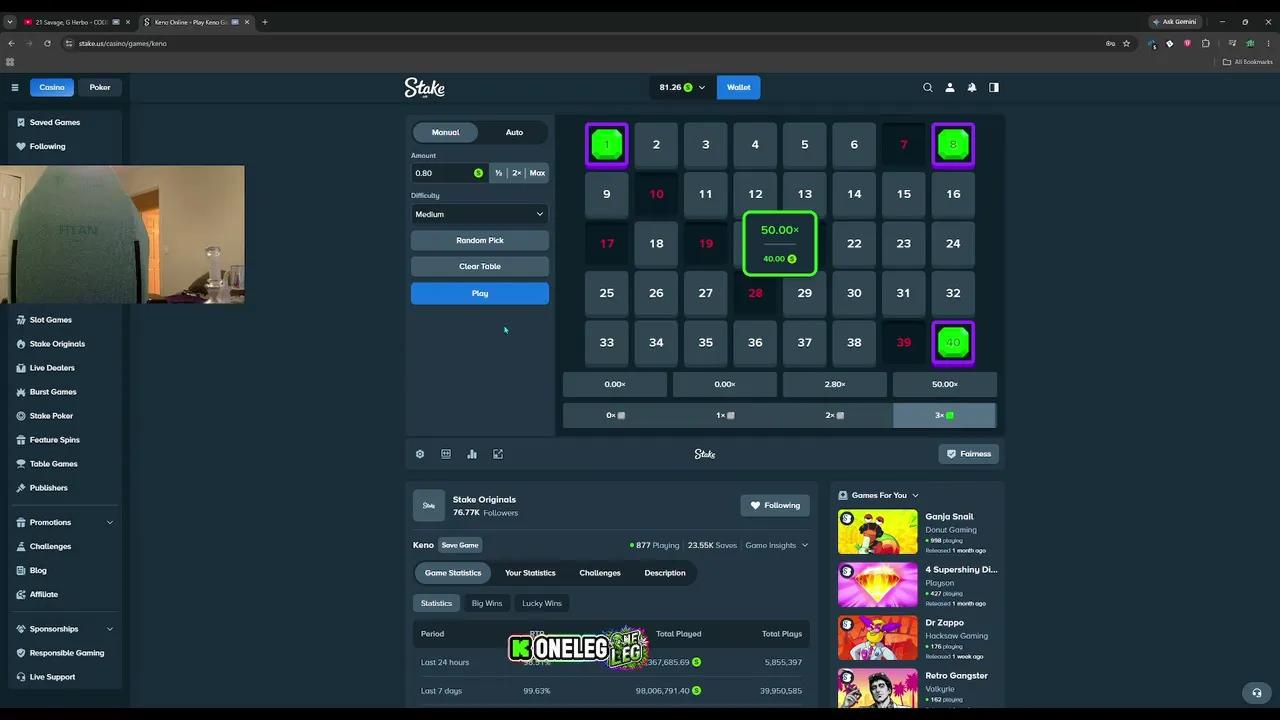Open Slot Games in the sidebar
Image resolution: width=1280 pixels, height=720 pixels.
pyautogui.click(x=51, y=320)
